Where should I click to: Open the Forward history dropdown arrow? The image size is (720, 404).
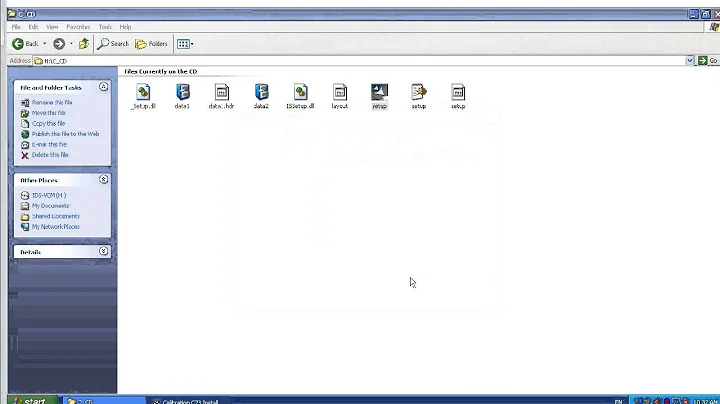point(71,44)
